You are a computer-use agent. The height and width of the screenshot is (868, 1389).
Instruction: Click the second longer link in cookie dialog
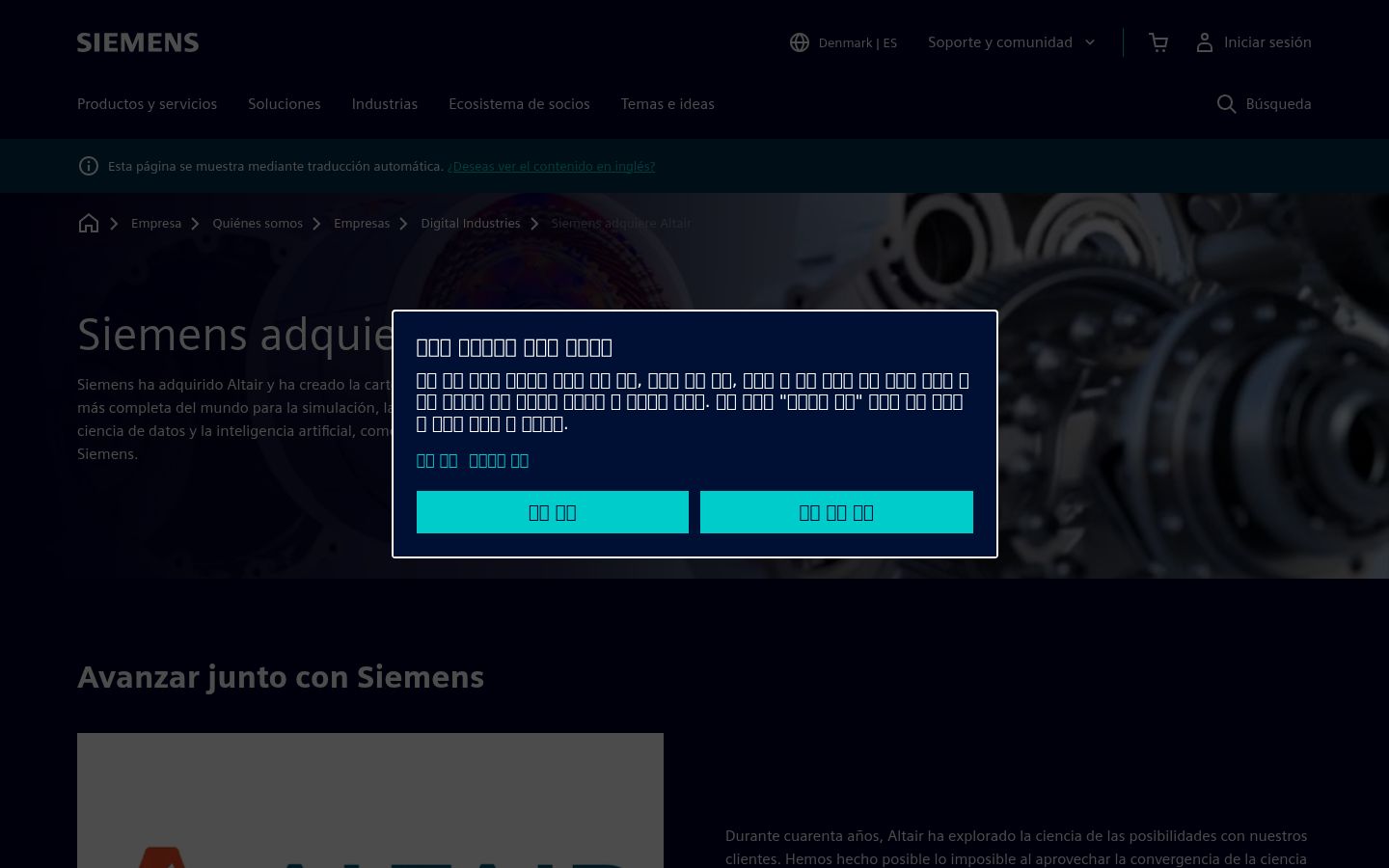tap(499, 460)
